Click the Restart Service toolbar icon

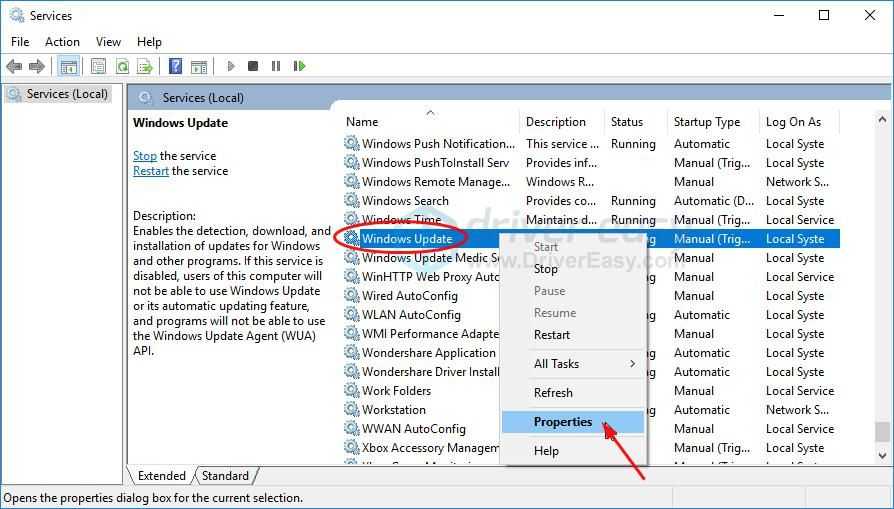coord(299,67)
